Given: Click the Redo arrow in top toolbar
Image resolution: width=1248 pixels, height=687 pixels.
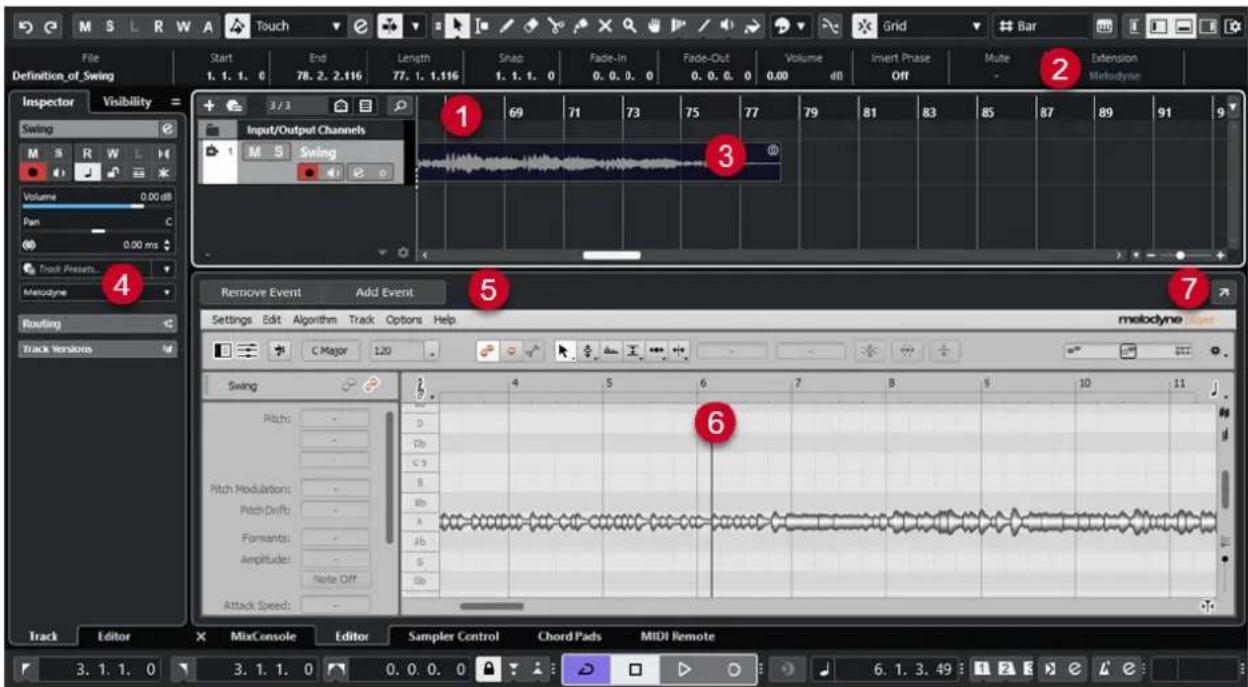Looking at the screenshot, I should 51,25.
